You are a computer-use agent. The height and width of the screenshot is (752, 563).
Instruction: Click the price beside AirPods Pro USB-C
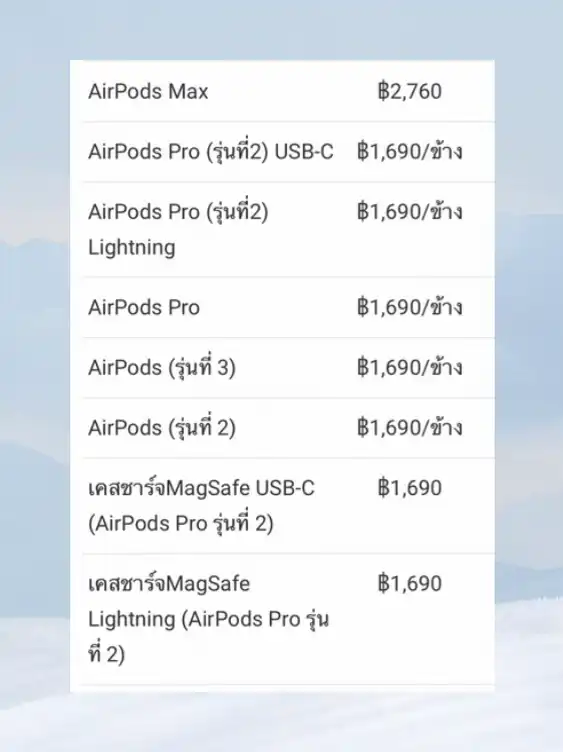point(410,151)
